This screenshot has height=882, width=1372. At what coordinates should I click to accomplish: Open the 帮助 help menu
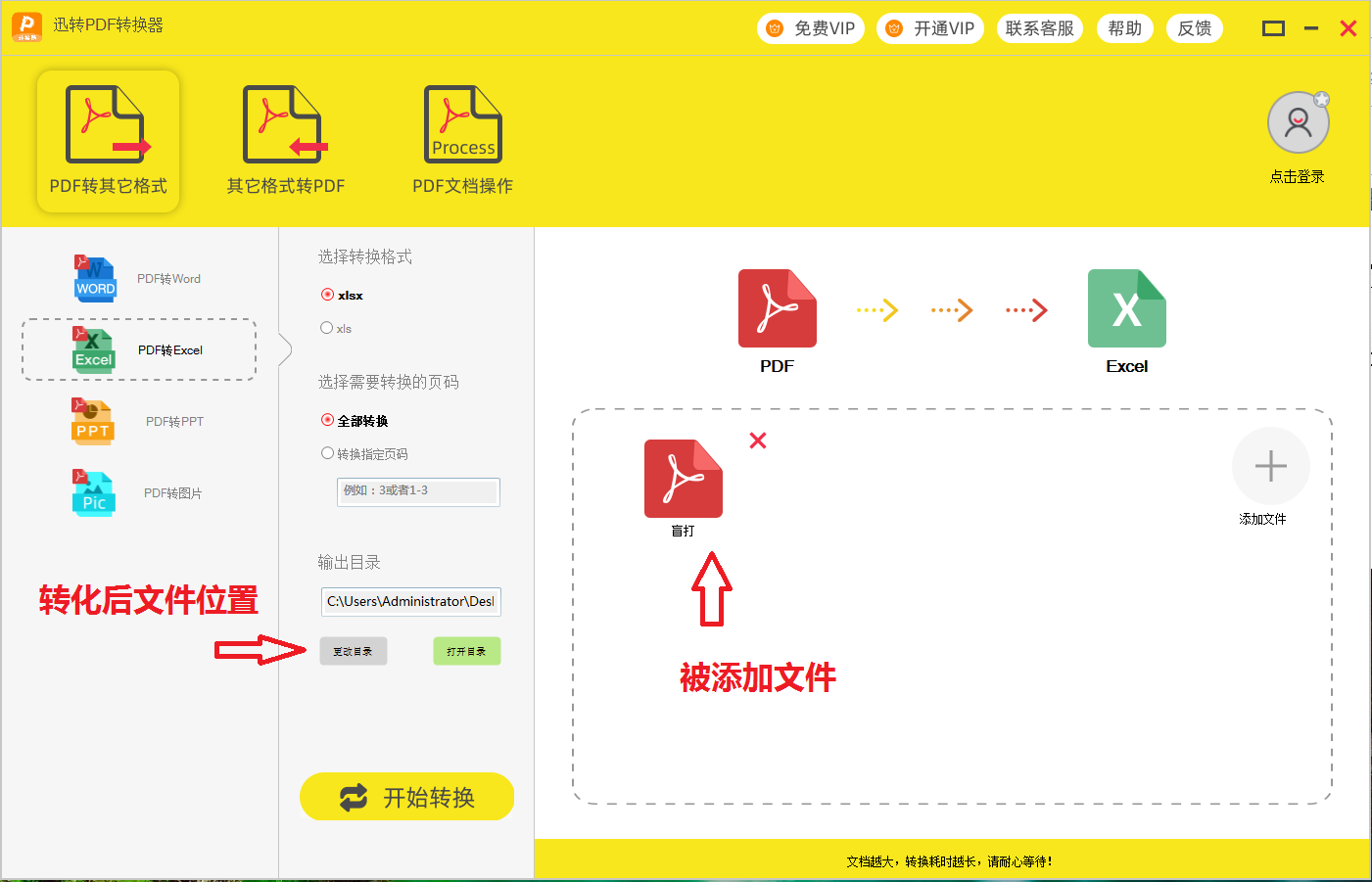click(x=1125, y=28)
